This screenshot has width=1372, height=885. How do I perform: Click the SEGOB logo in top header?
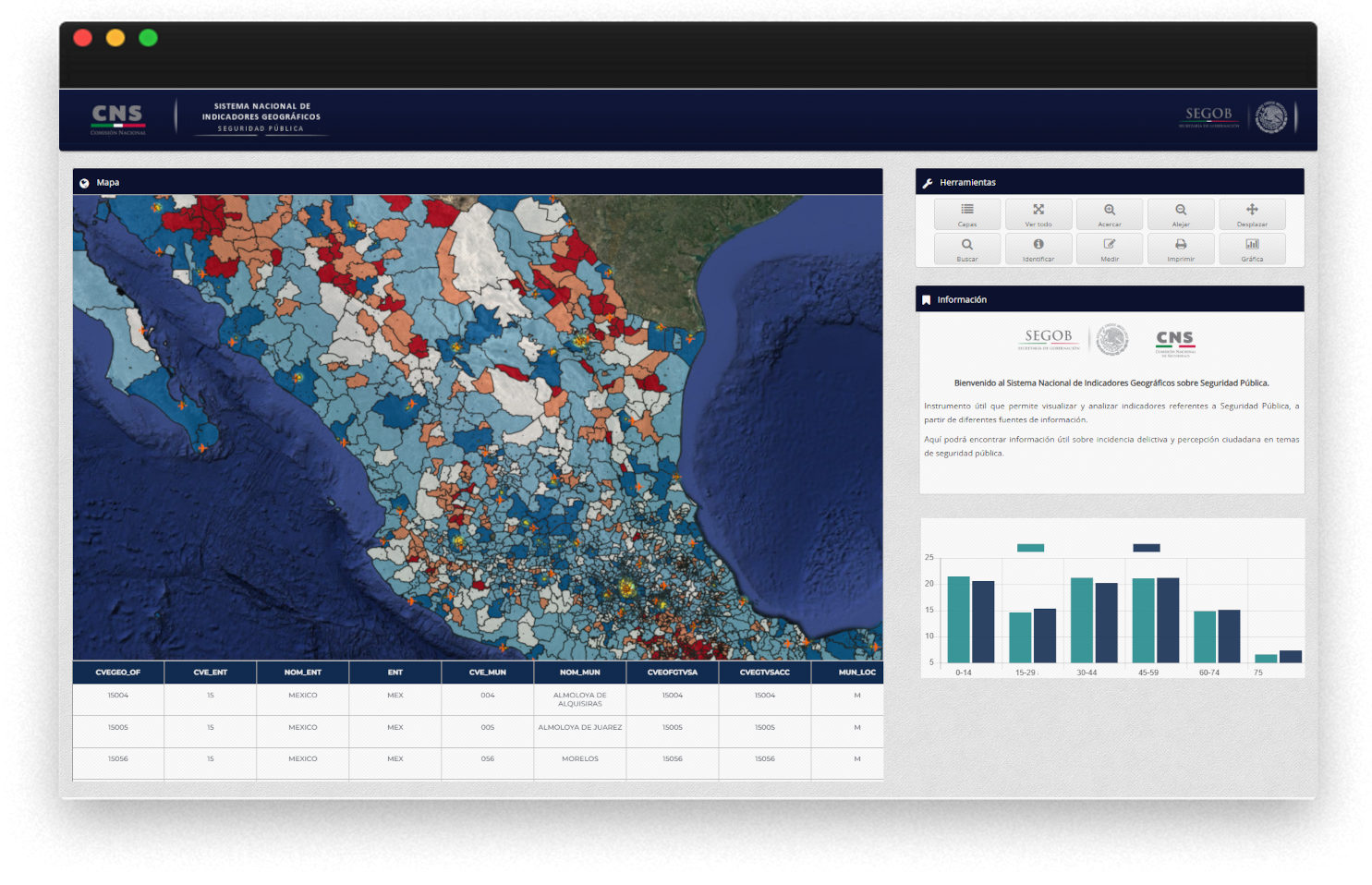click(x=1208, y=116)
